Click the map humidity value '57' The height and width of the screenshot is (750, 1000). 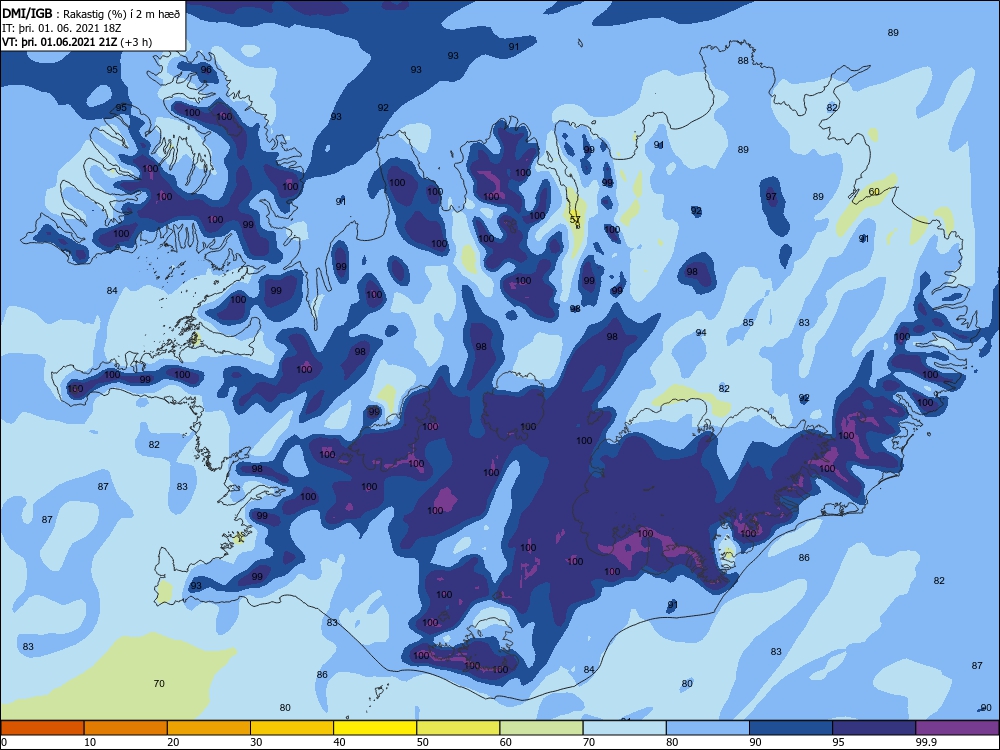coord(575,219)
